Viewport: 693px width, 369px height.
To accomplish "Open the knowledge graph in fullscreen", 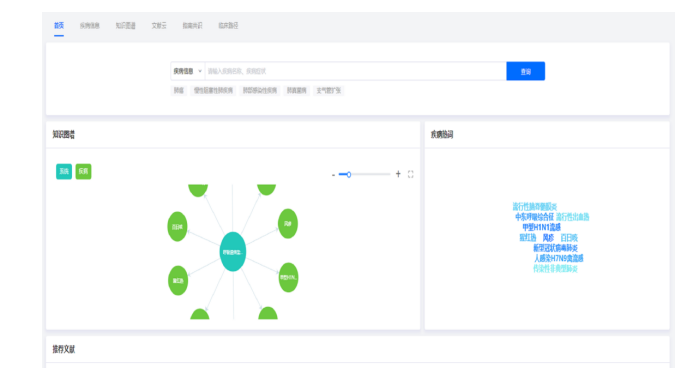I will tap(411, 174).
